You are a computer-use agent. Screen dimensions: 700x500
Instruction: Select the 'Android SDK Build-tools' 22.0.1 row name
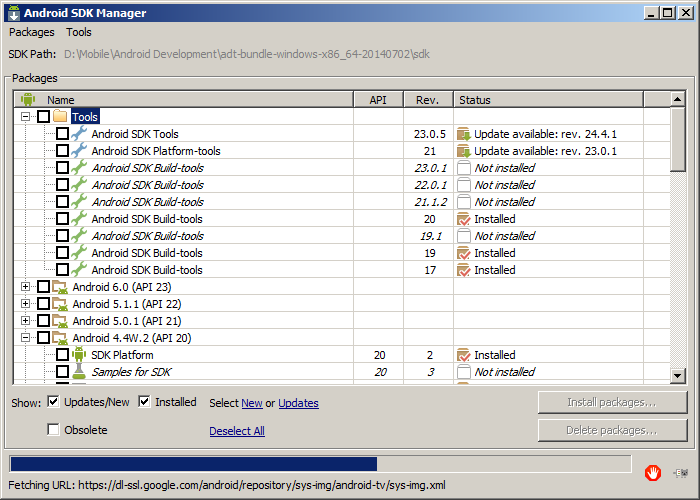tap(147, 185)
